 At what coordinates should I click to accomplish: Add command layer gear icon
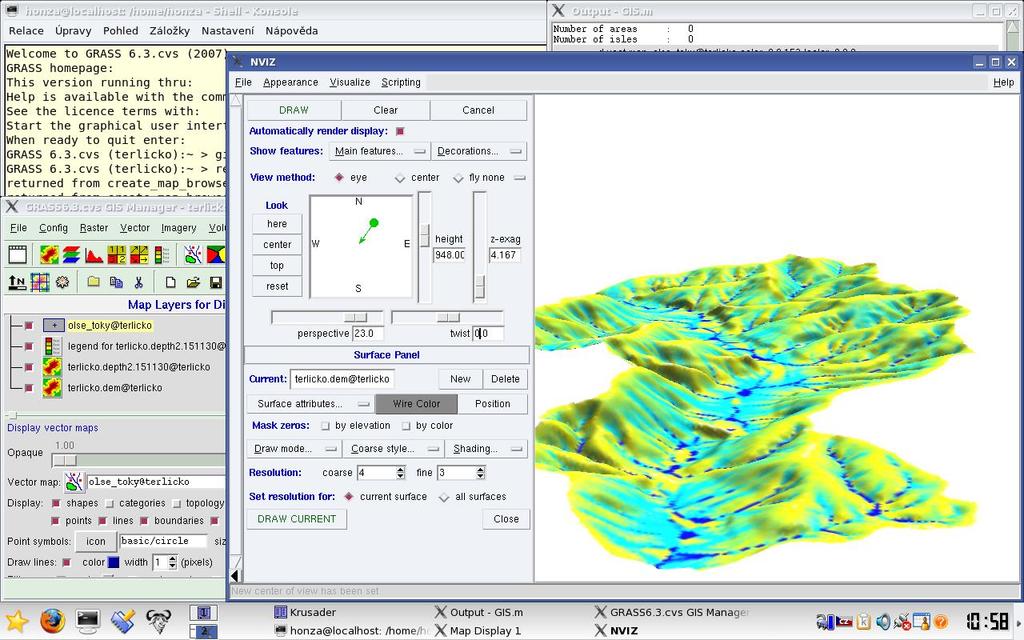pyautogui.click(x=62, y=282)
